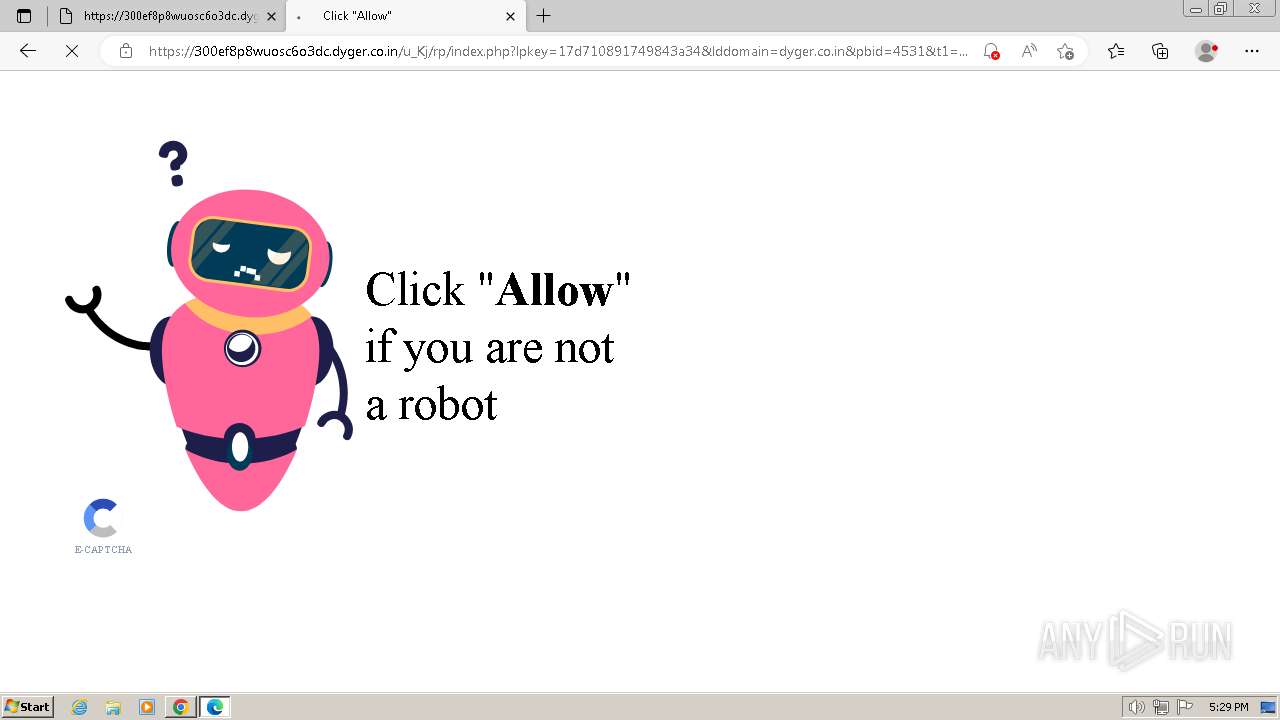Click the Show desktop monitor icon
Viewport: 1280px width, 720px height.
[x=1268, y=707]
